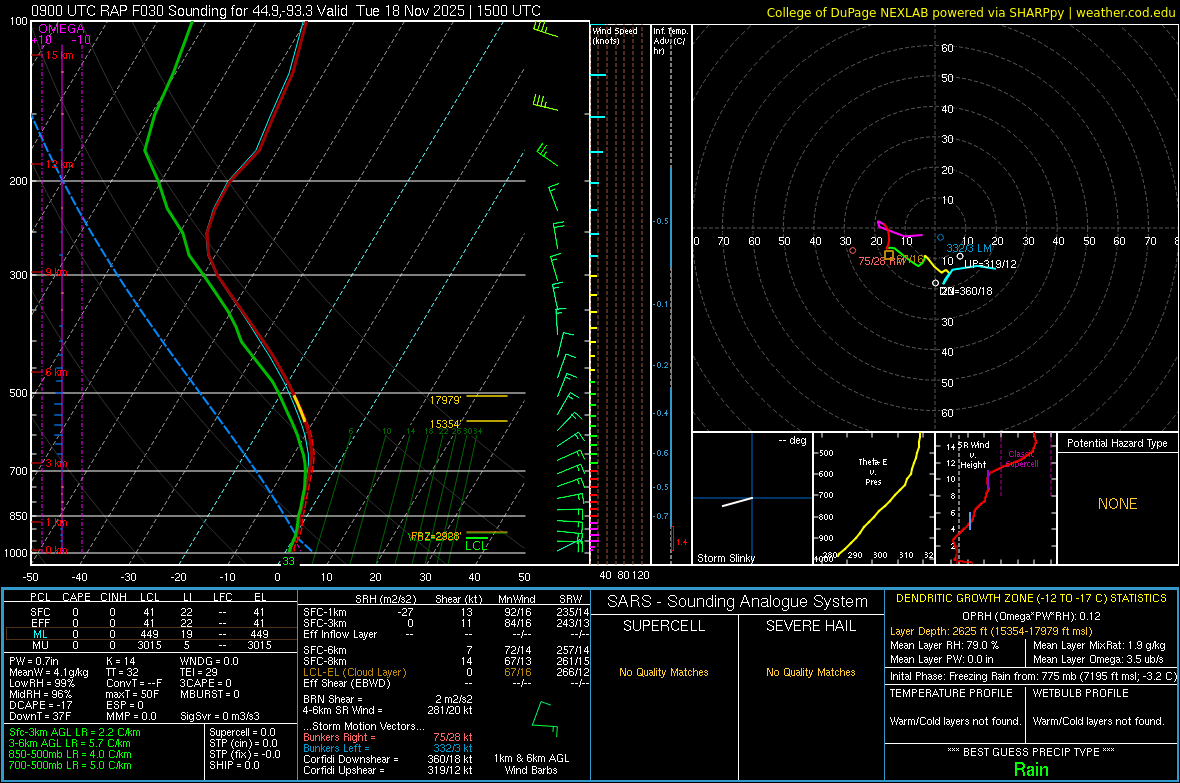
Task: Click the UP=319/12 Corfidi label on hodograph
Action: tap(990, 264)
